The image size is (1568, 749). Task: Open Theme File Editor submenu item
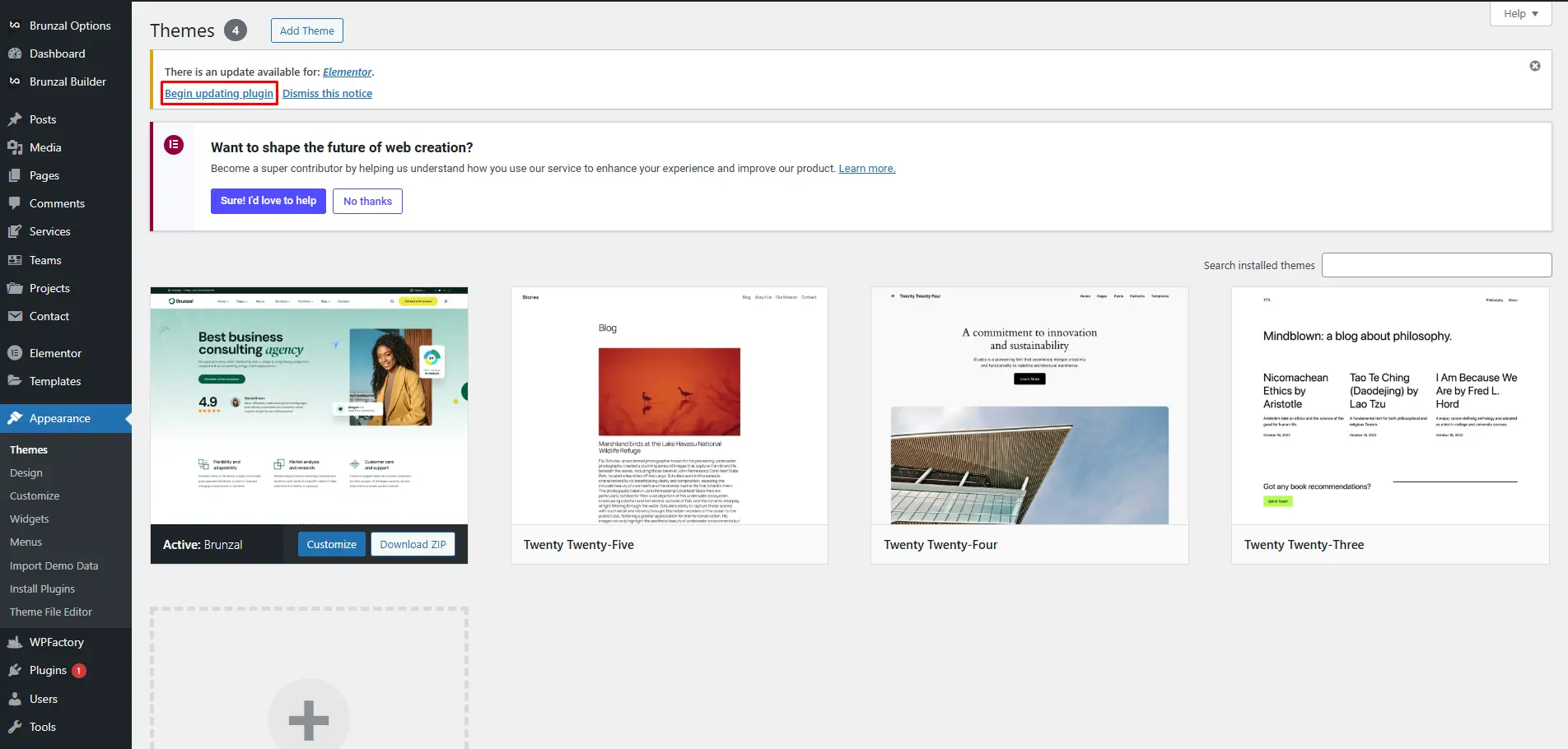51,612
